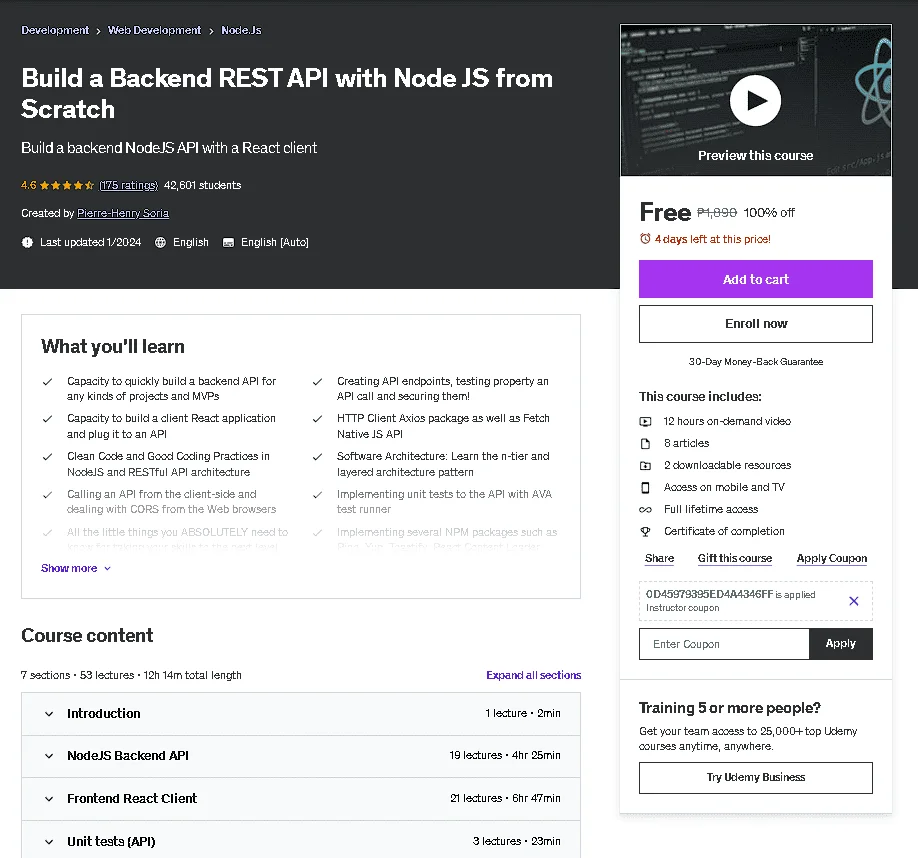Click breadcrumb chevron after Development
This screenshot has width=918, height=858.
(98, 31)
